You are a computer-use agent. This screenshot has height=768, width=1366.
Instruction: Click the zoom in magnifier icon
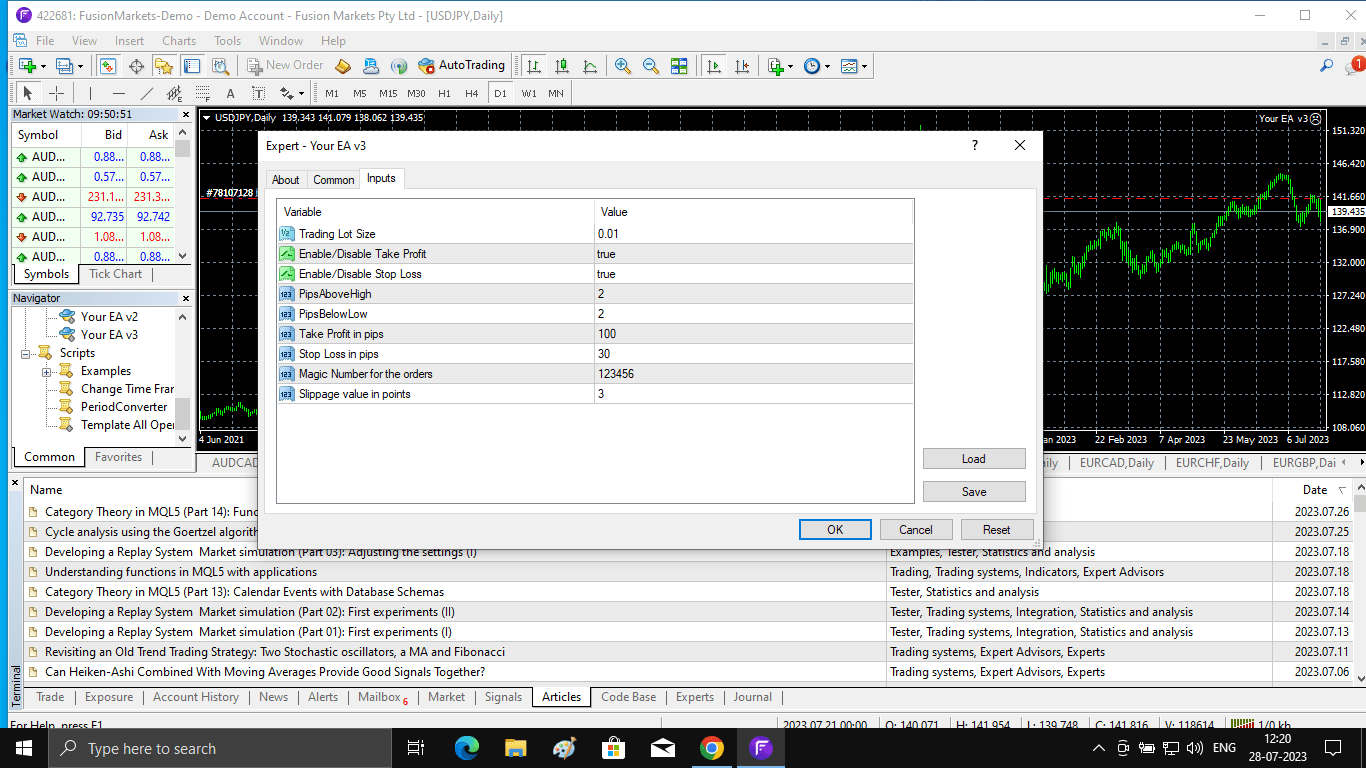tap(623, 66)
